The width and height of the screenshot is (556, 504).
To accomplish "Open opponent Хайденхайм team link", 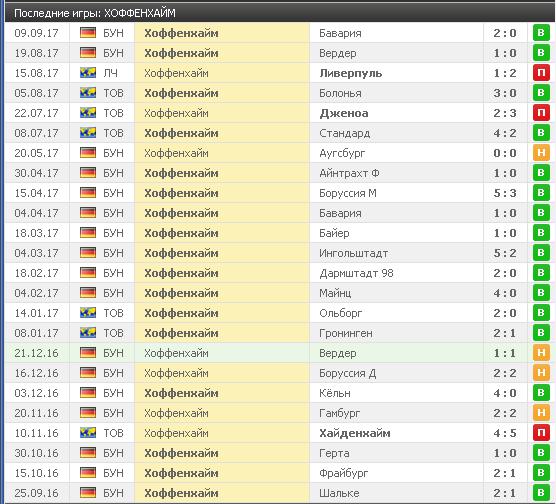I will click(355, 433).
